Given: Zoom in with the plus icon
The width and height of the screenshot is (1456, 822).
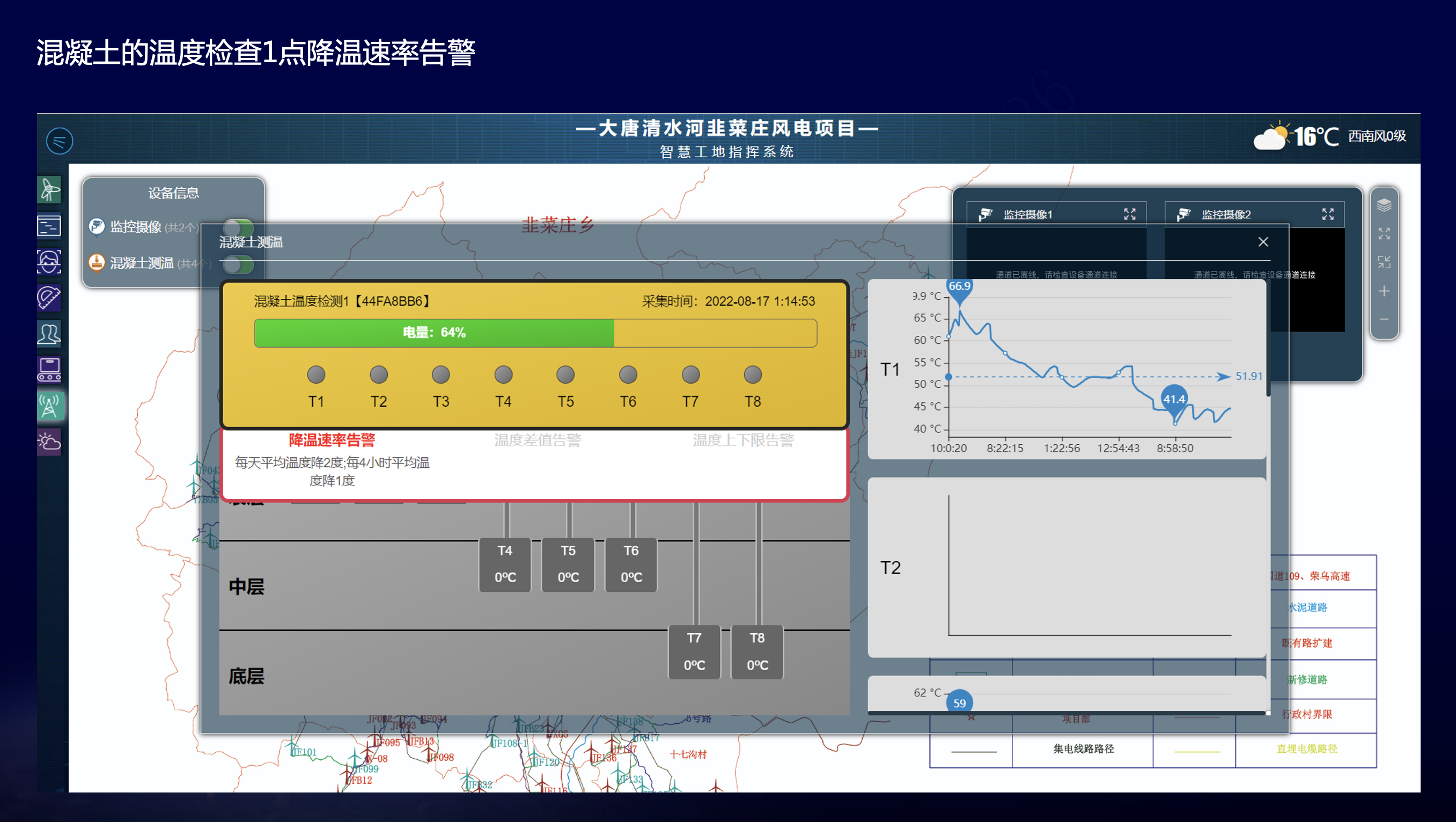Looking at the screenshot, I should (1384, 291).
